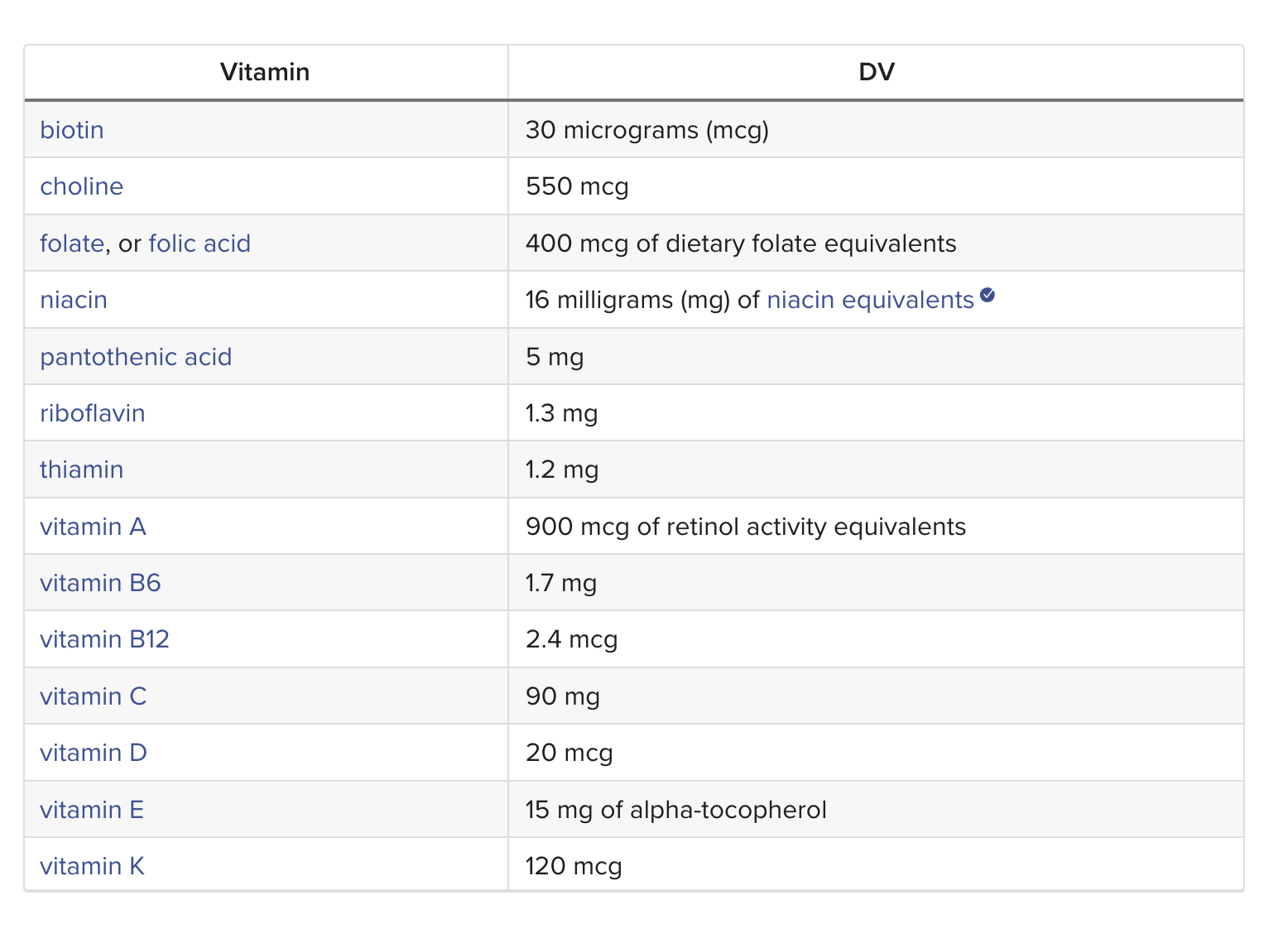Follow the choline link

(x=82, y=186)
